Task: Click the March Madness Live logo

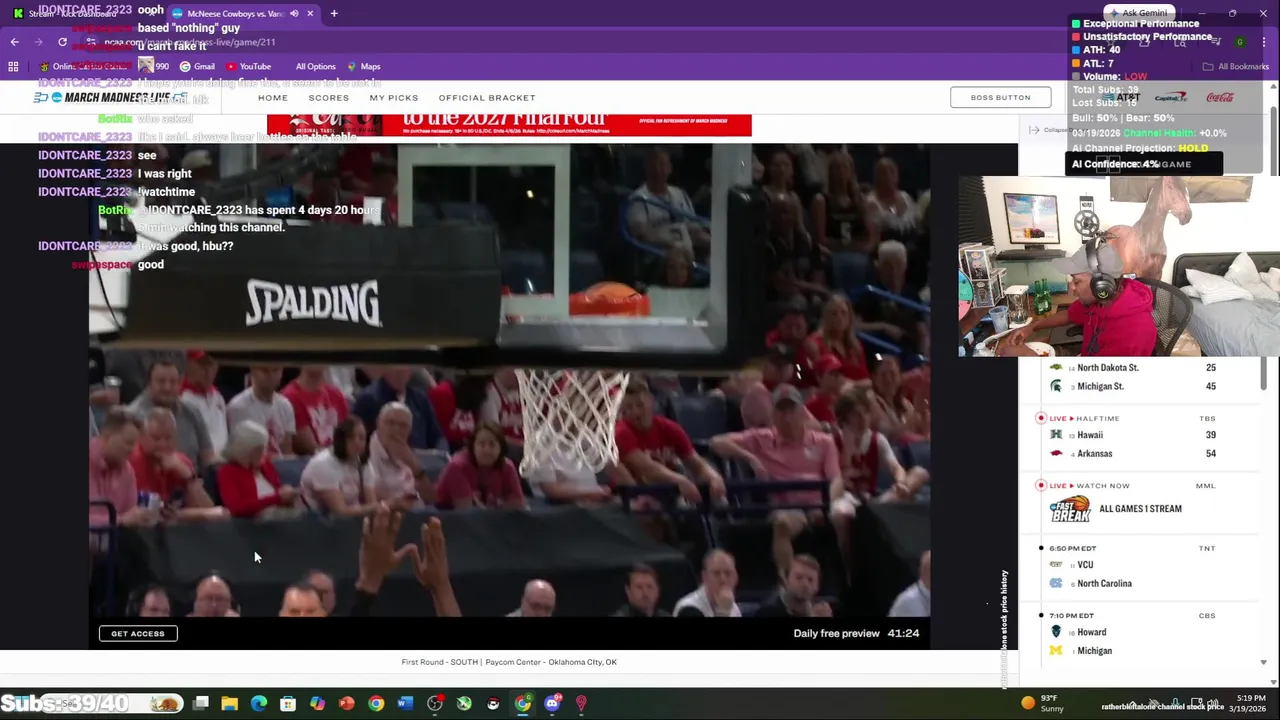Action: [x=110, y=97]
